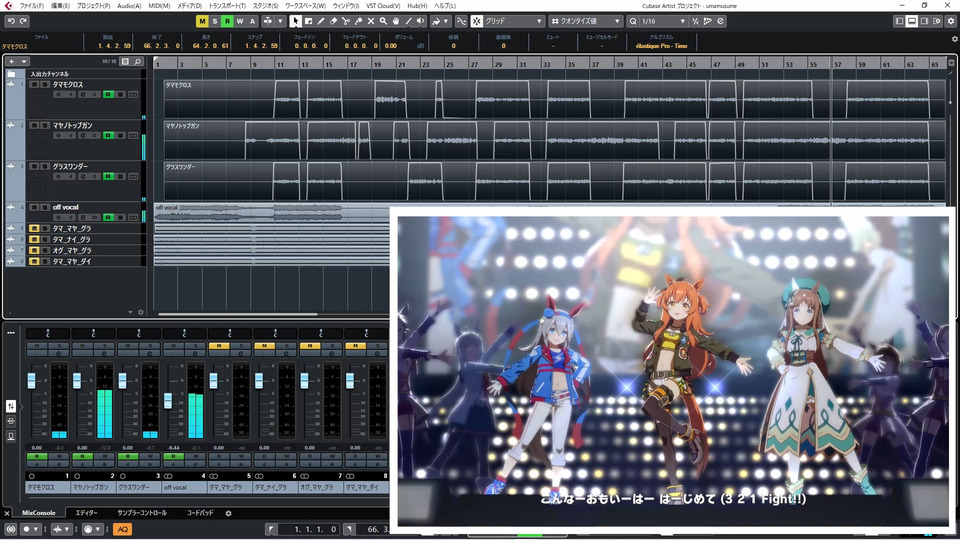Click the horizontal project scrollbar
The width and height of the screenshot is (960, 540).
238,315
